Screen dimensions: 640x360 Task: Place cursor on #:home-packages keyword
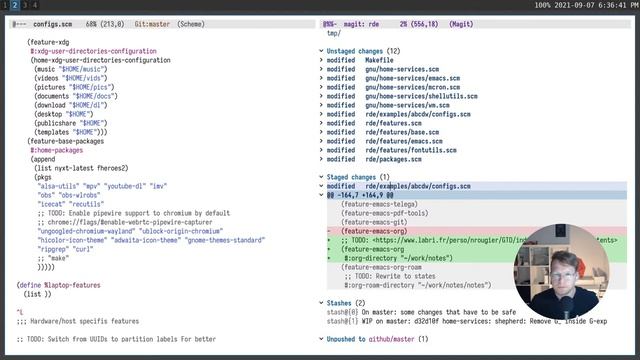click(x=57, y=150)
